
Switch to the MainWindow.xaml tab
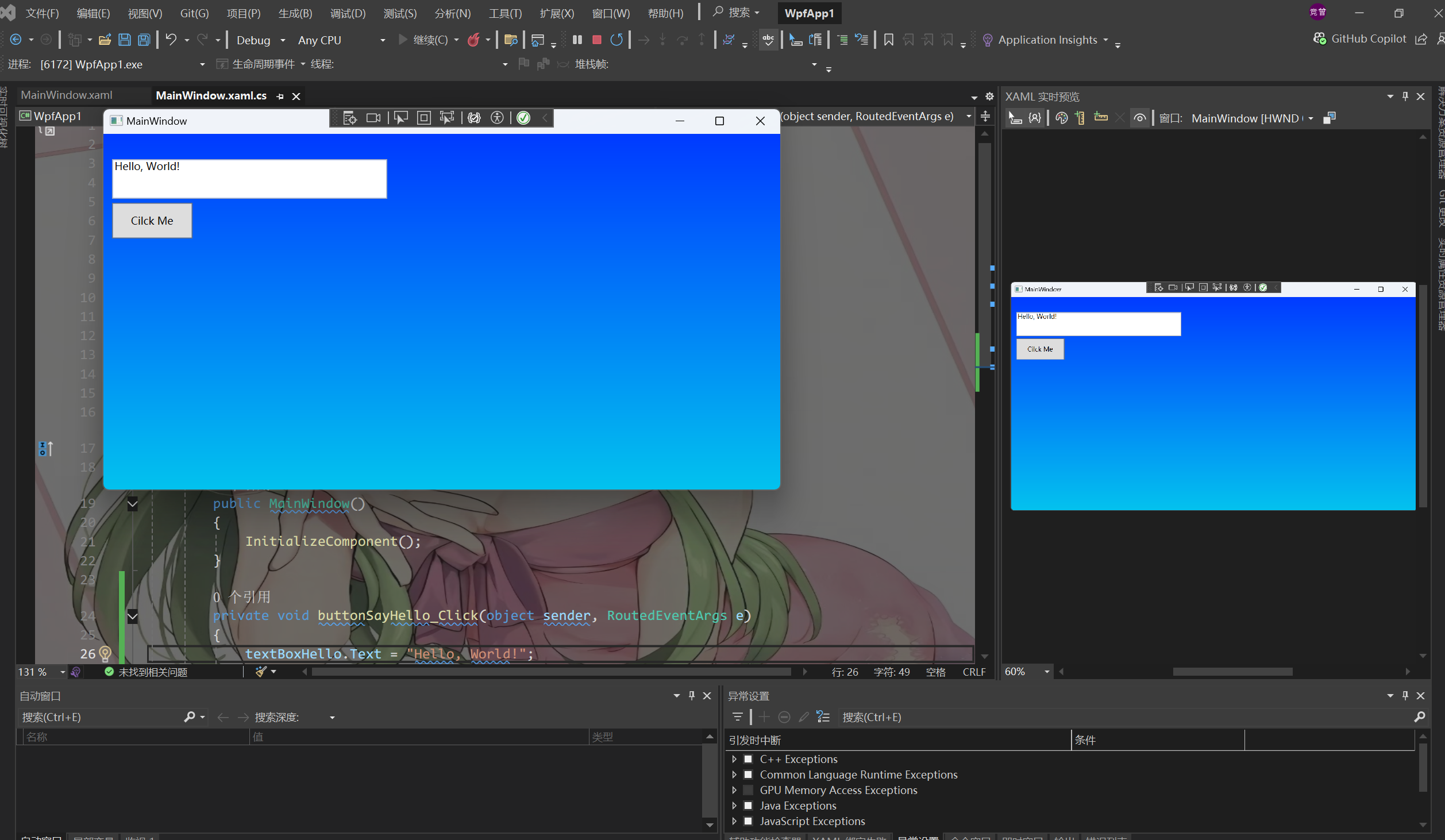(x=67, y=95)
